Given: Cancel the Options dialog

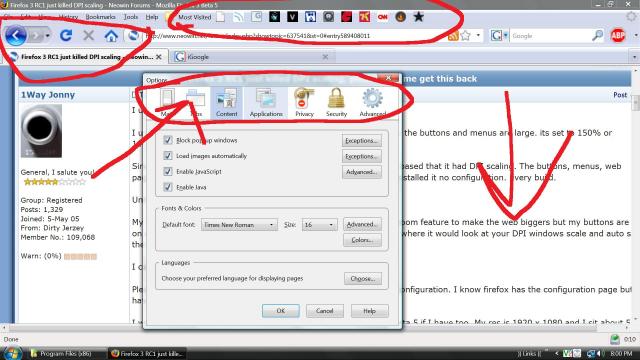Looking at the screenshot, I should point(325,311).
